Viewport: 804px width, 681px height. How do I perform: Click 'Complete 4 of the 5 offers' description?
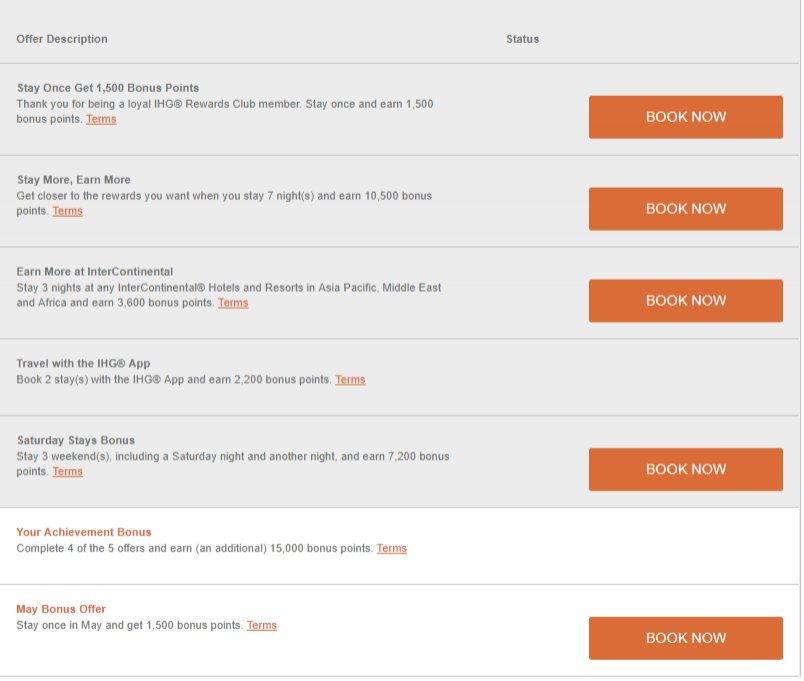point(194,548)
